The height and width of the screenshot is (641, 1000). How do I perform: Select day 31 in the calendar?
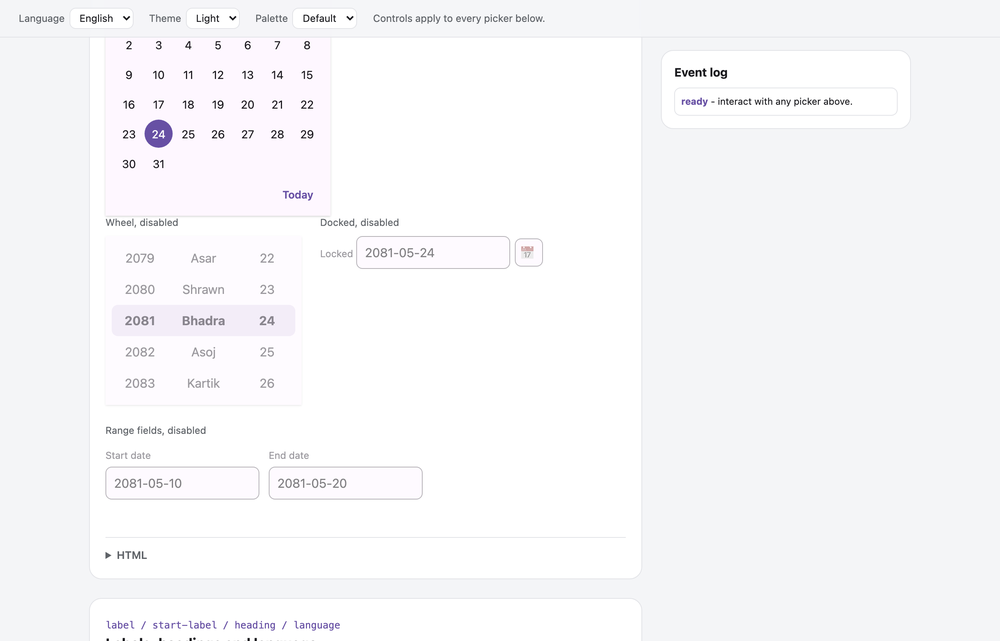click(158, 164)
